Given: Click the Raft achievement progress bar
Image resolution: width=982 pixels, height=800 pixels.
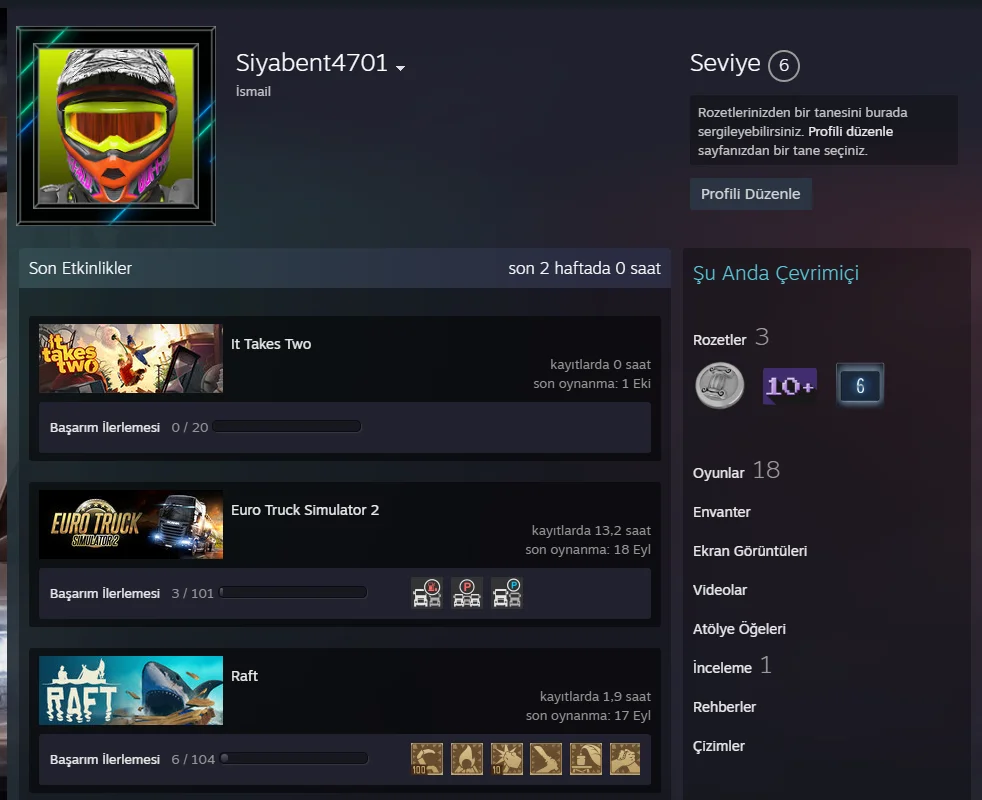Looking at the screenshot, I should [x=294, y=759].
